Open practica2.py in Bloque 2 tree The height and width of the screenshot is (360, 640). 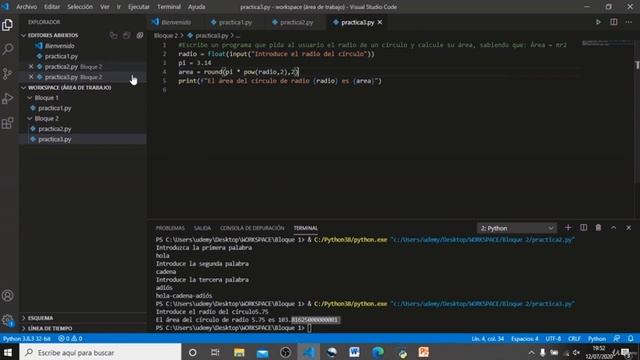point(55,129)
